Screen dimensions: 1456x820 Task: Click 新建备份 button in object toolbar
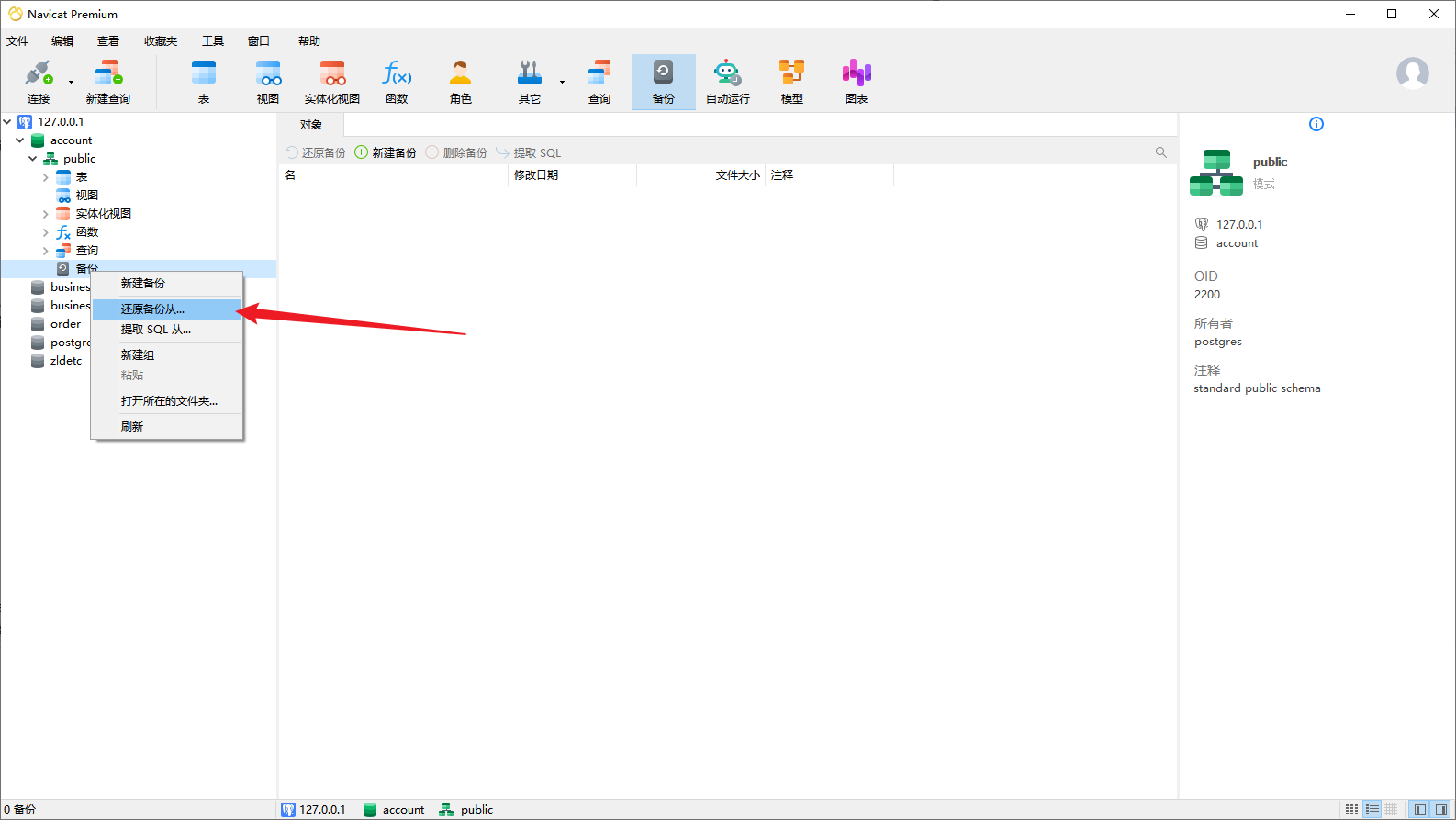click(386, 152)
